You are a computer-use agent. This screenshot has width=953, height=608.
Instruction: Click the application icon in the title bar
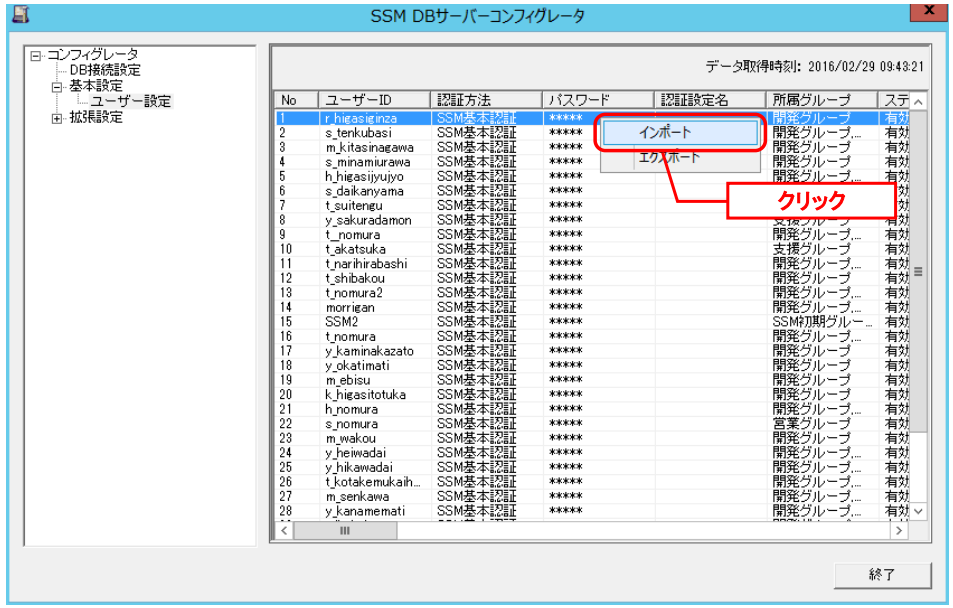[x=21, y=14]
